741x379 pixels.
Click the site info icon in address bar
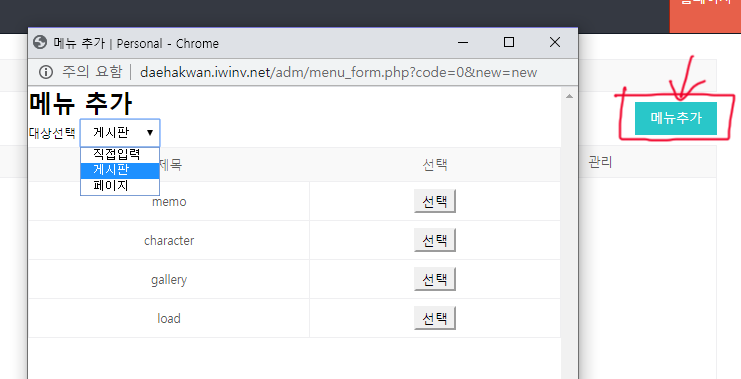click(x=46, y=72)
